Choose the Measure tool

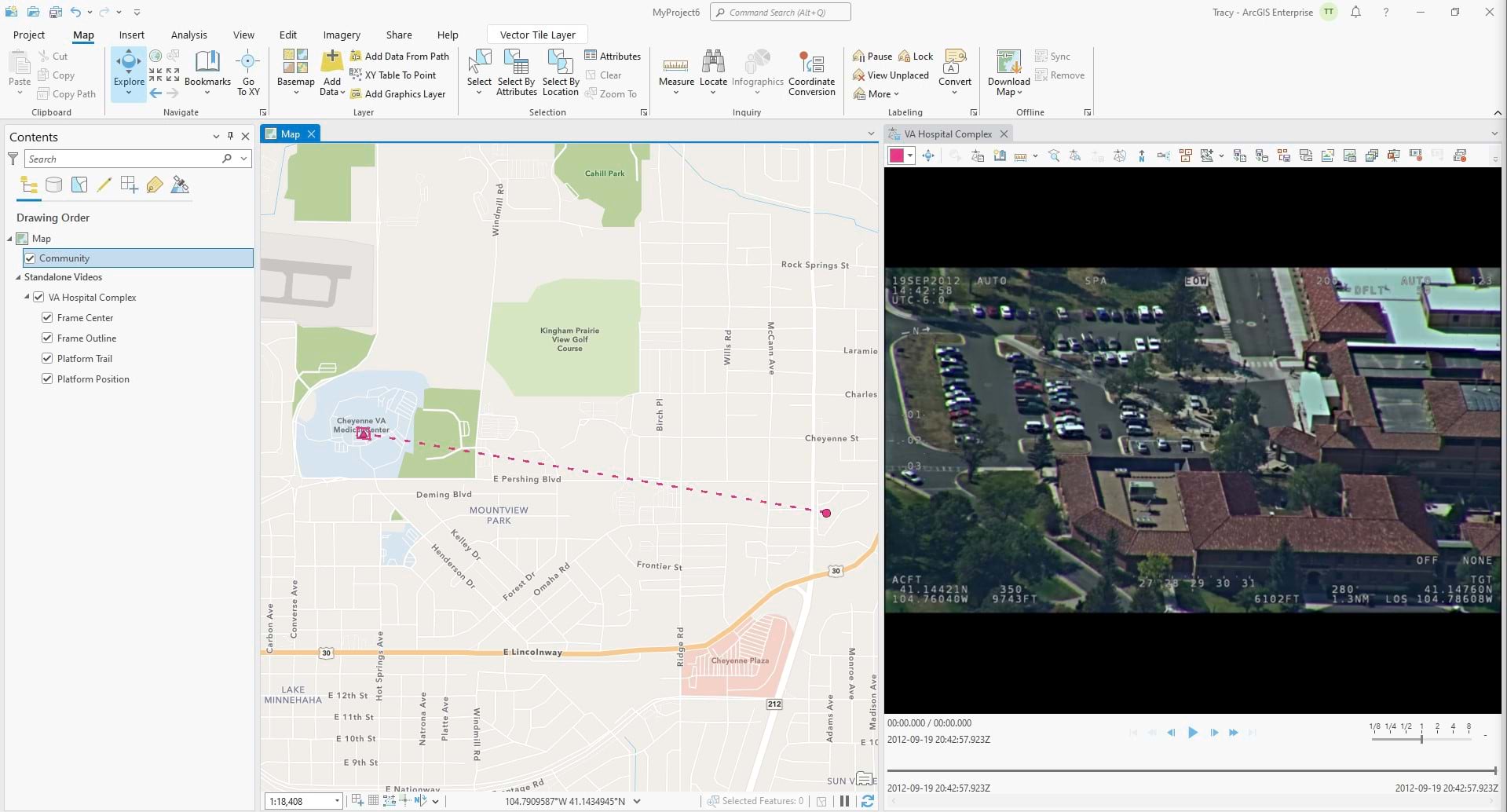click(676, 74)
